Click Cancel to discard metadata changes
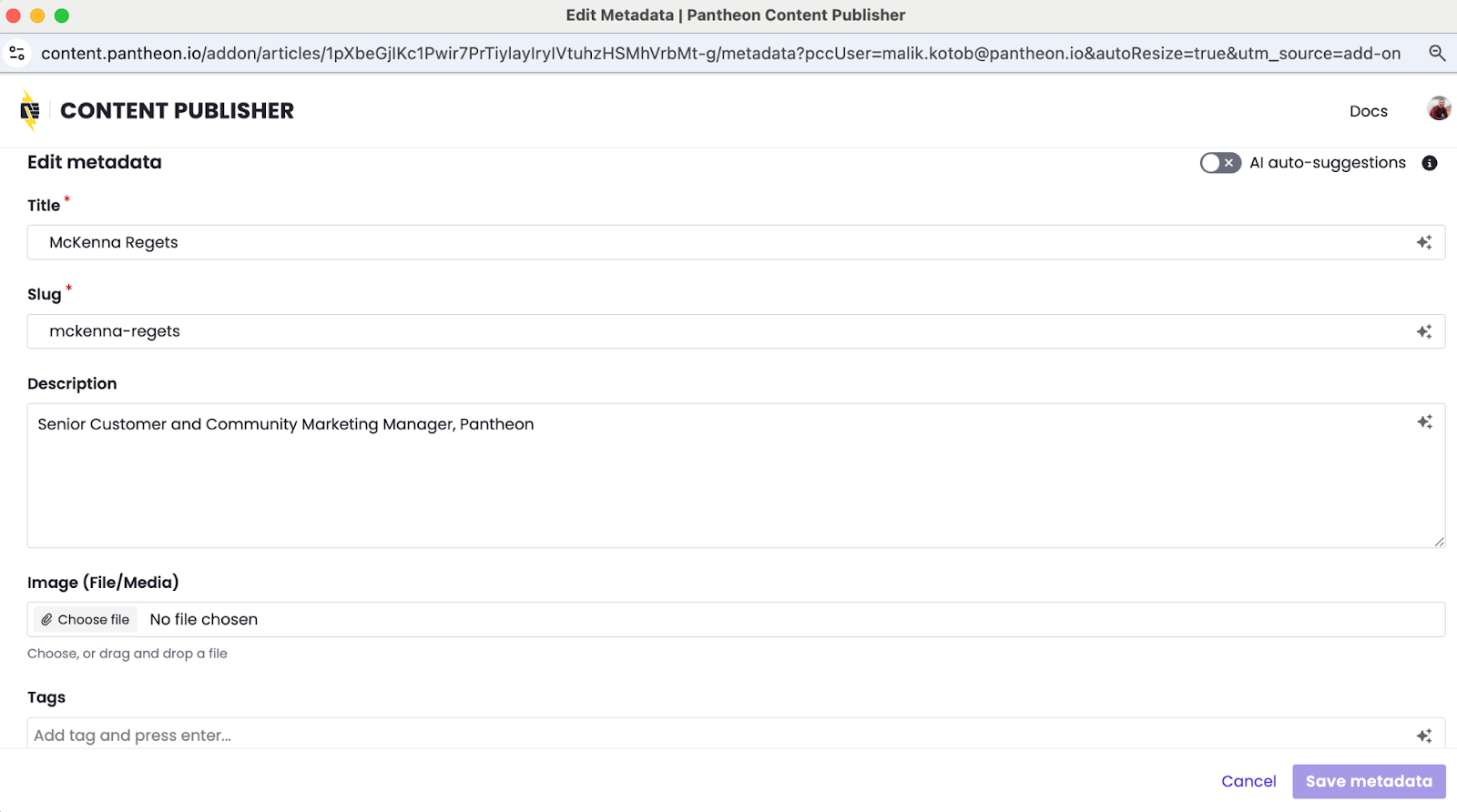 click(1248, 781)
